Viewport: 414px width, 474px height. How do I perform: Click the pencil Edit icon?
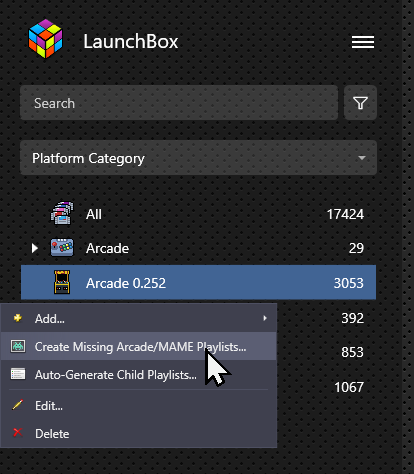tap(18, 405)
